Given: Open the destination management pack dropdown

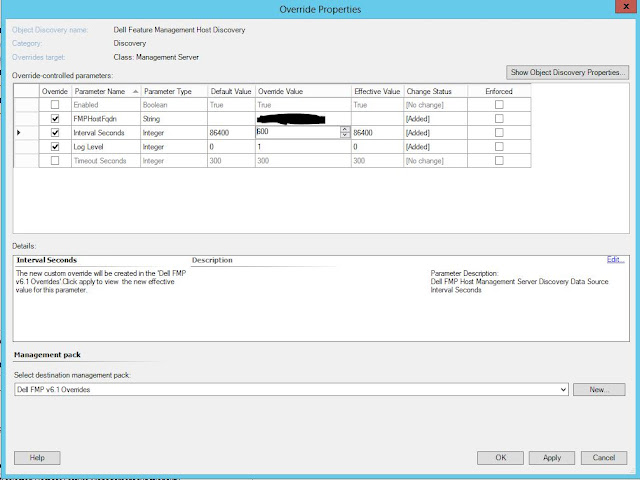Looking at the screenshot, I should click(x=563, y=389).
